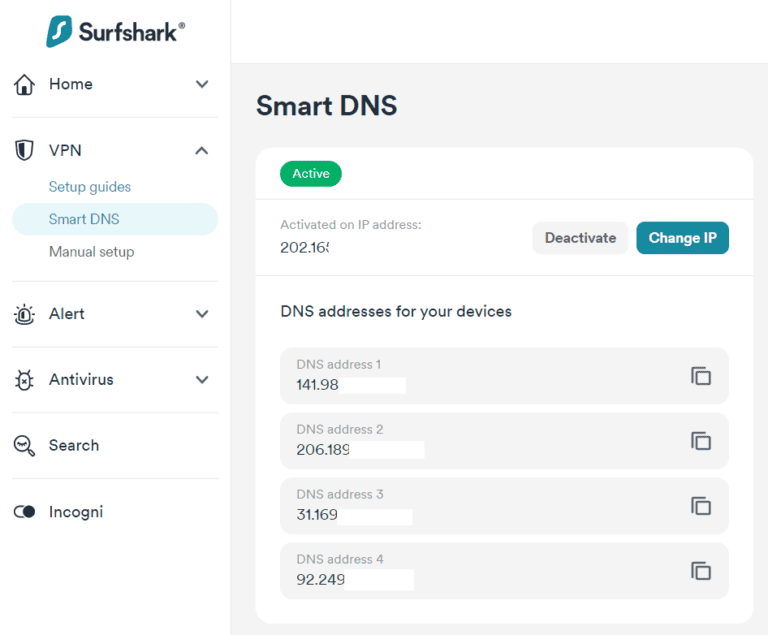Collapse the VPN section chevron

(x=202, y=151)
